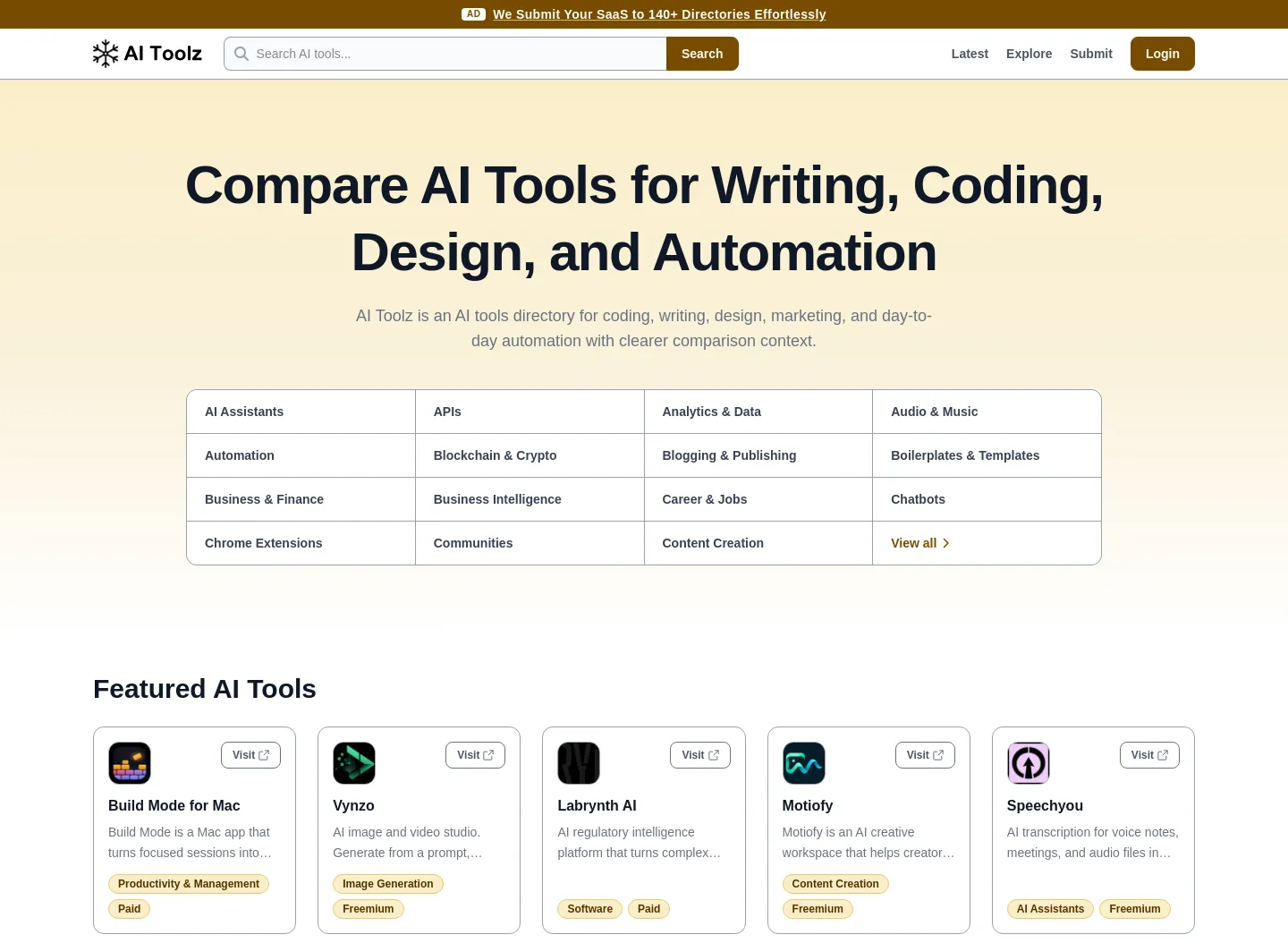Open the Speechyou app icon
Viewport: 1288px width, 943px height.
pyautogui.click(x=1029, y=763)
